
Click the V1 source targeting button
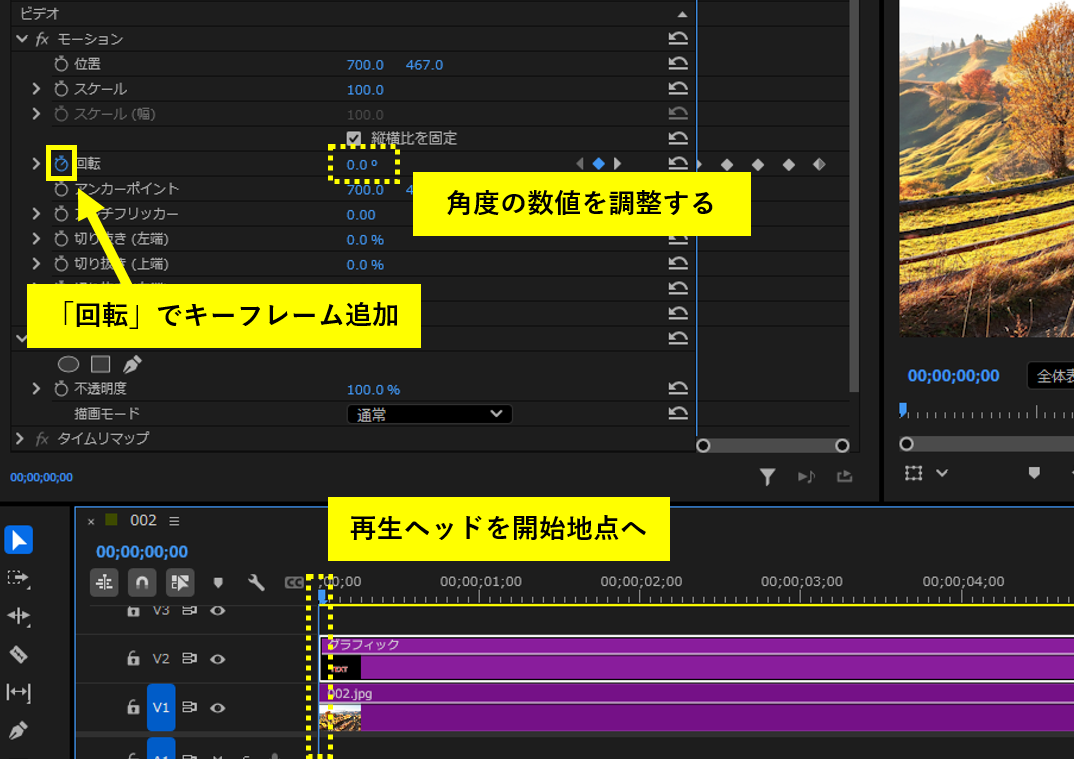point(161,707)
